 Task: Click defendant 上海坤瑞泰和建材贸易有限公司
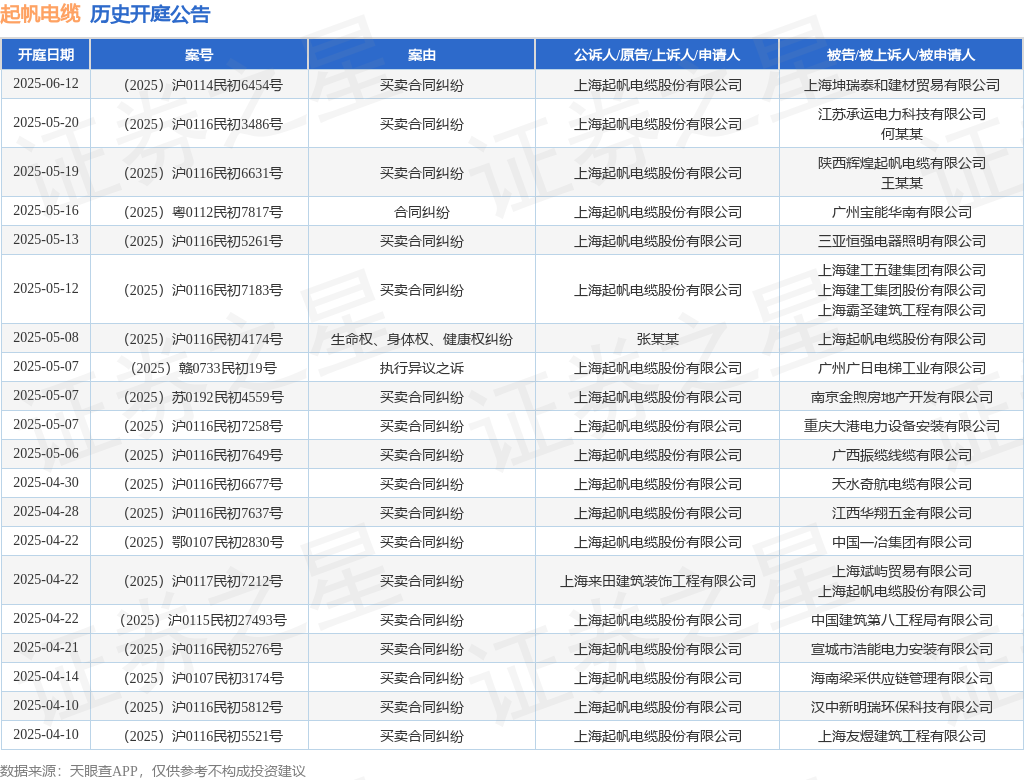click(901, 85)
